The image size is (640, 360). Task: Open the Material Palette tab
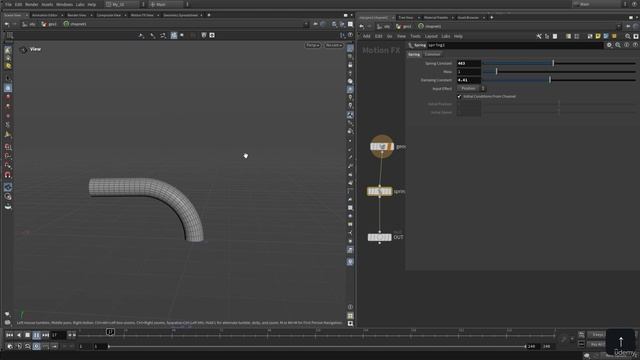coord(436,18)
